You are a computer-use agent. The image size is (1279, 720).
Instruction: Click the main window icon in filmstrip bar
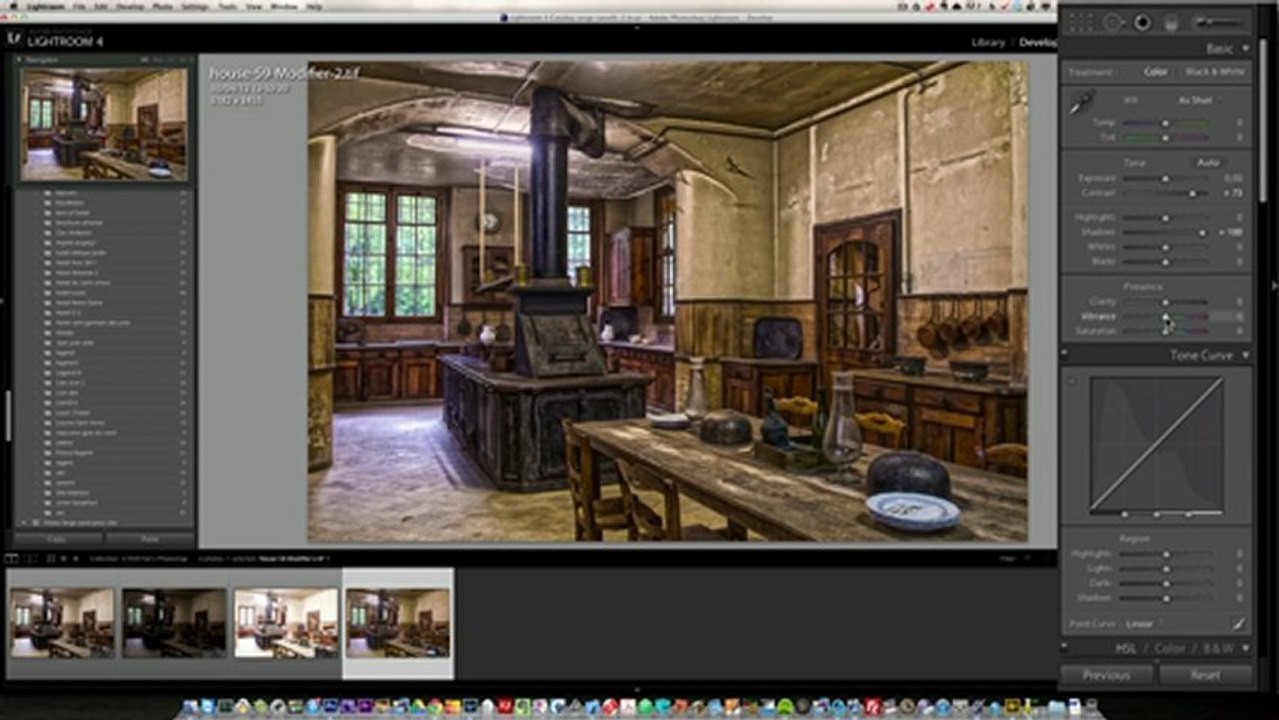point(10,558)
